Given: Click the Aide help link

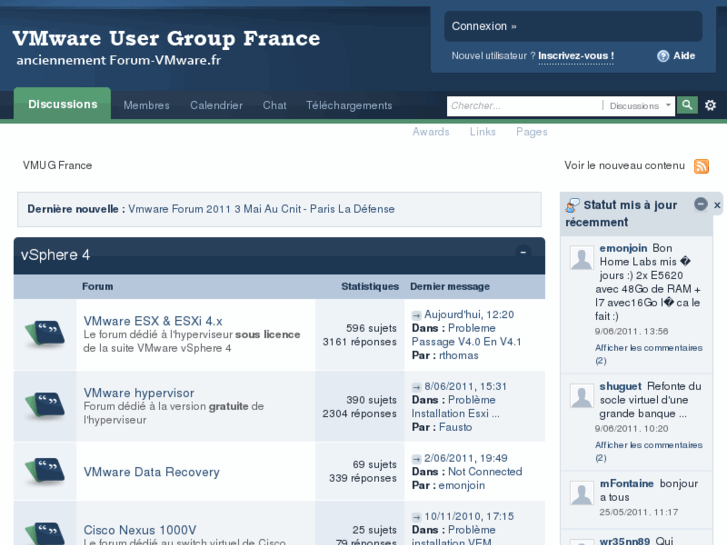Looking at the screenshot, I should click(x=684, y=56).
